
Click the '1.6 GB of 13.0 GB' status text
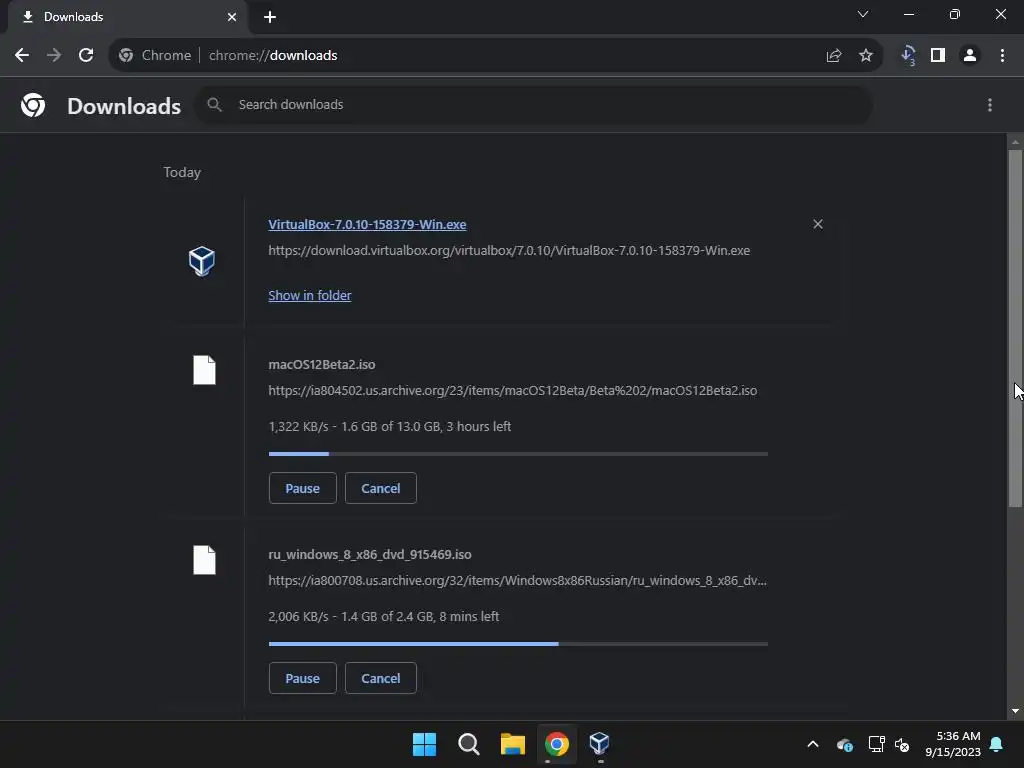[x=391, y=426]
